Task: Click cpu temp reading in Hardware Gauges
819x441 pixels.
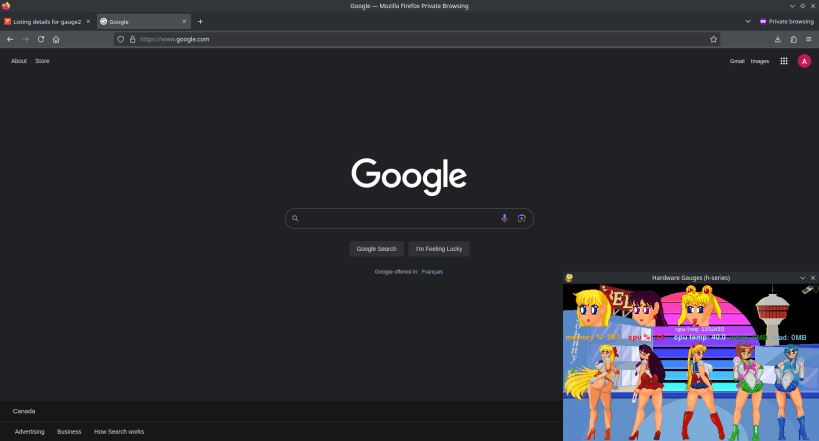Action: [x=699, y=338]
